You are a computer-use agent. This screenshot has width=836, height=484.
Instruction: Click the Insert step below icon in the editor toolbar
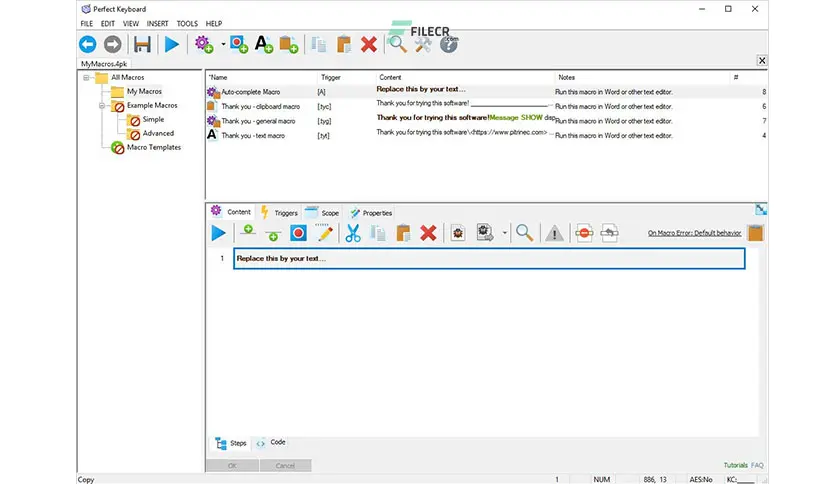pos(273,235)
